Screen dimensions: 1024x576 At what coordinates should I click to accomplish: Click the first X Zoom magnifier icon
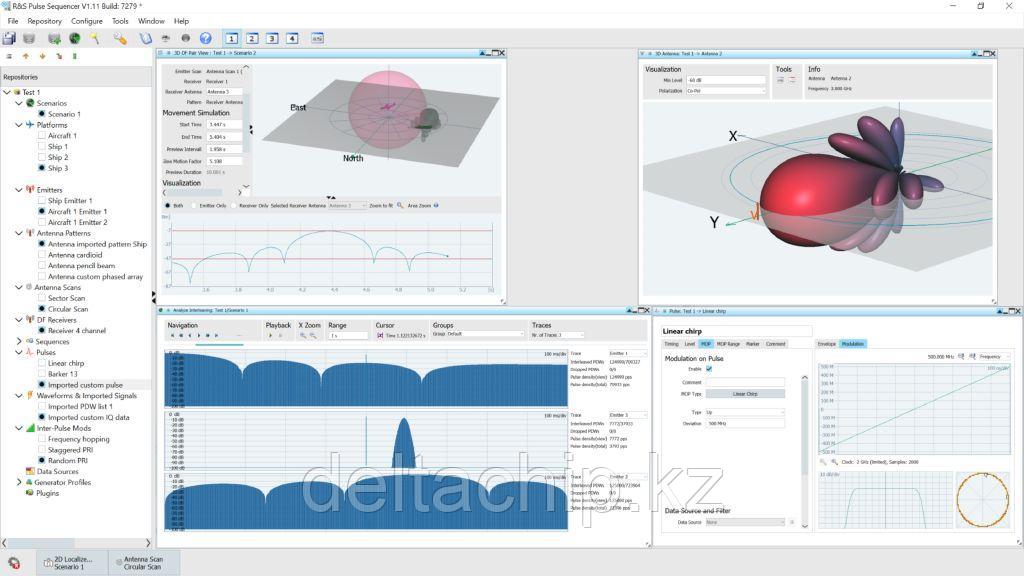point(303,335)
